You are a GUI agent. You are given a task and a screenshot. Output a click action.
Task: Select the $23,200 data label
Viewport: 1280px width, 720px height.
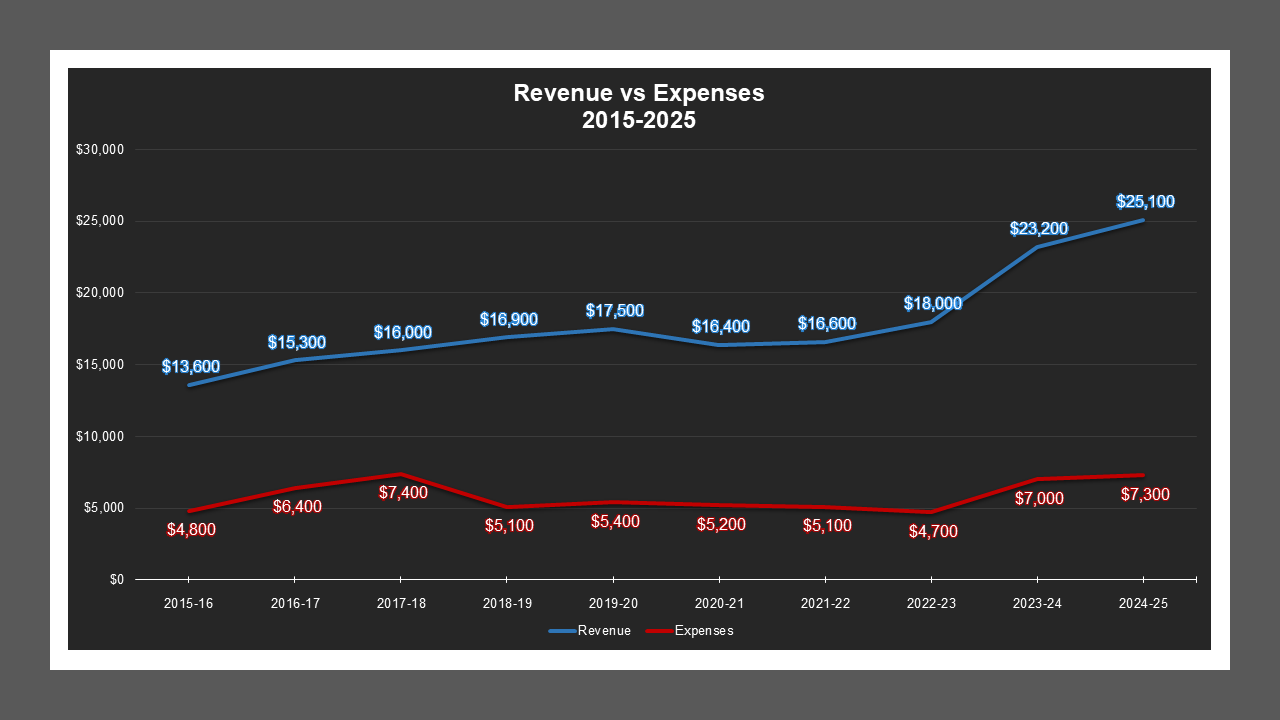(1038, 229)
